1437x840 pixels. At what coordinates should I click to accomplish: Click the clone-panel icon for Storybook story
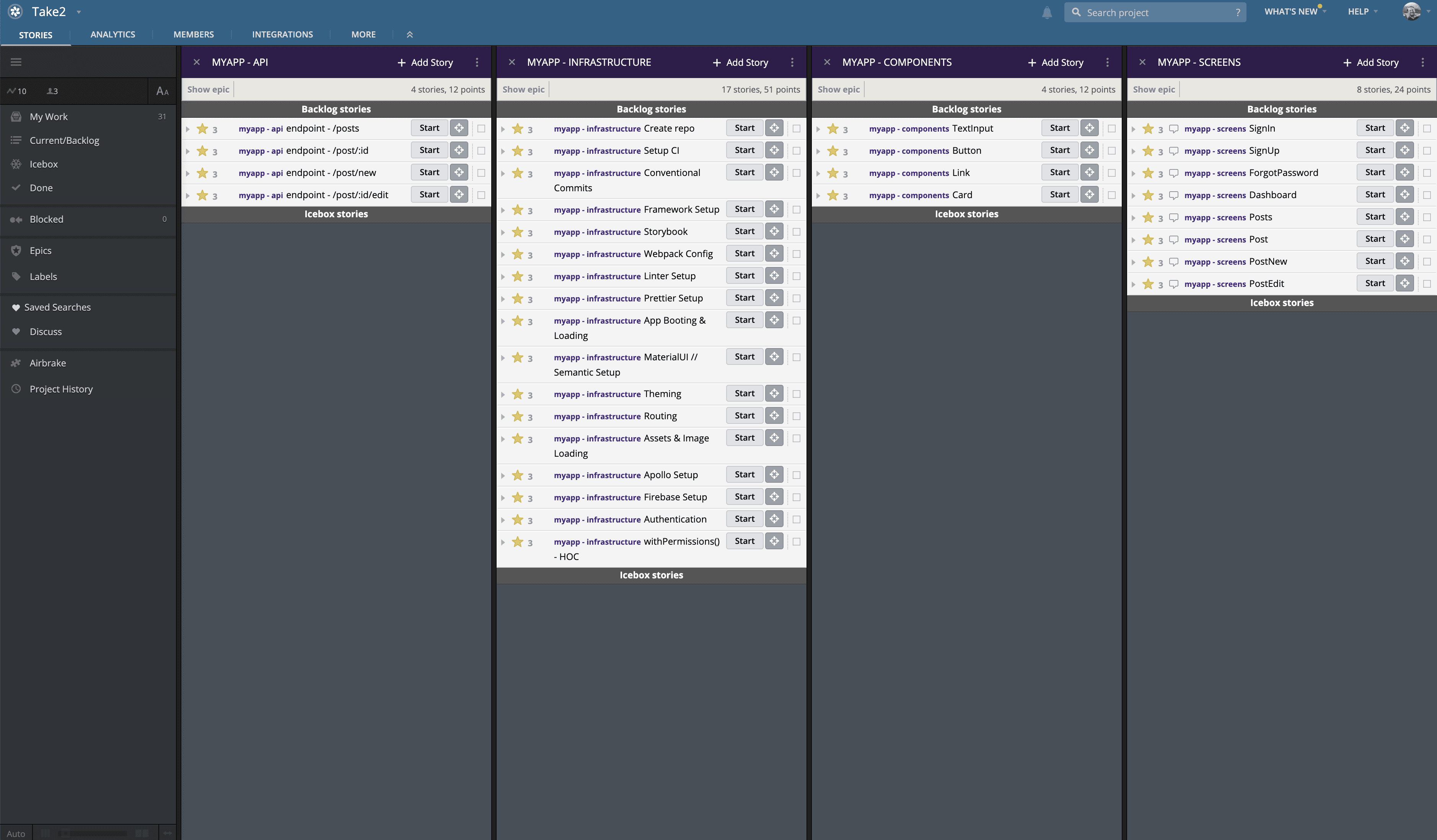point(774,231)
